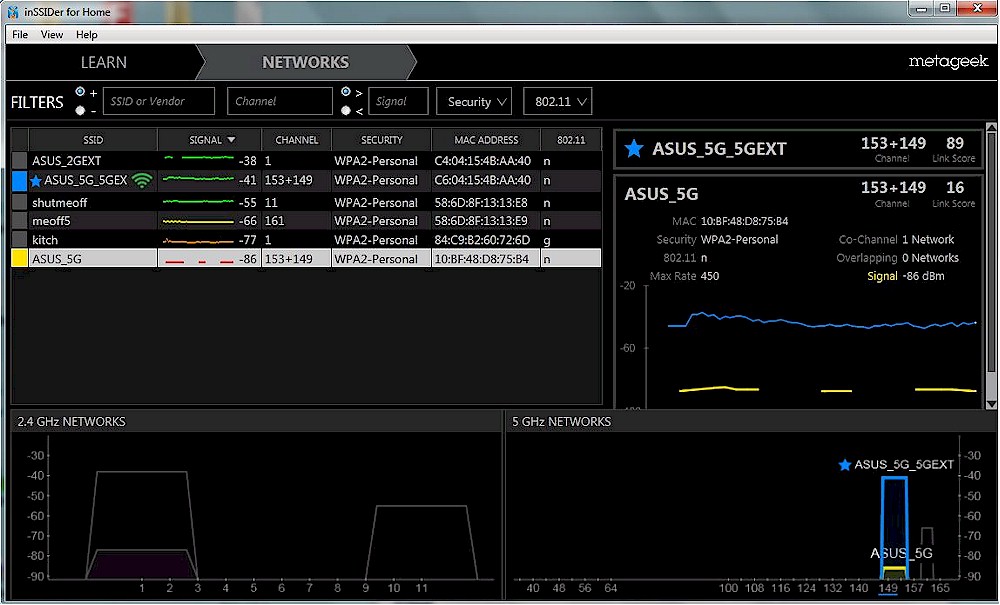Select the less-than signal radio button
The height and width of the screenshot is (605, 1000).
346,110
